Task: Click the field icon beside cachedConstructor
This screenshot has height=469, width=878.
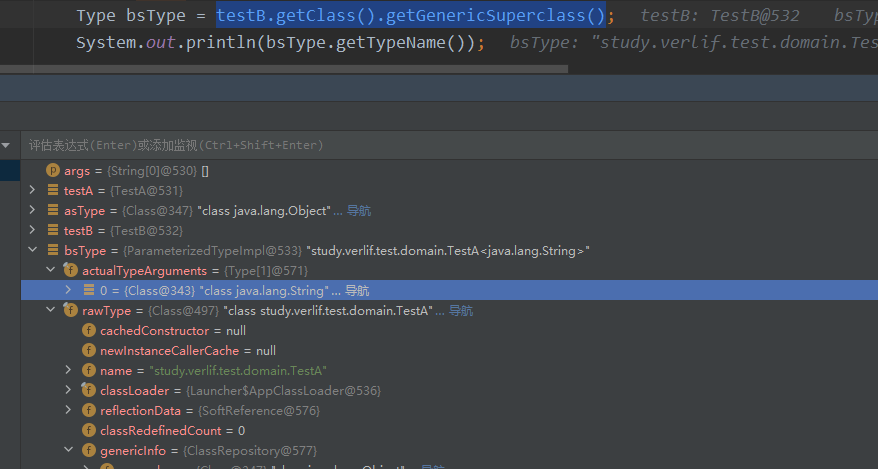Action: [x=89, y=331]
